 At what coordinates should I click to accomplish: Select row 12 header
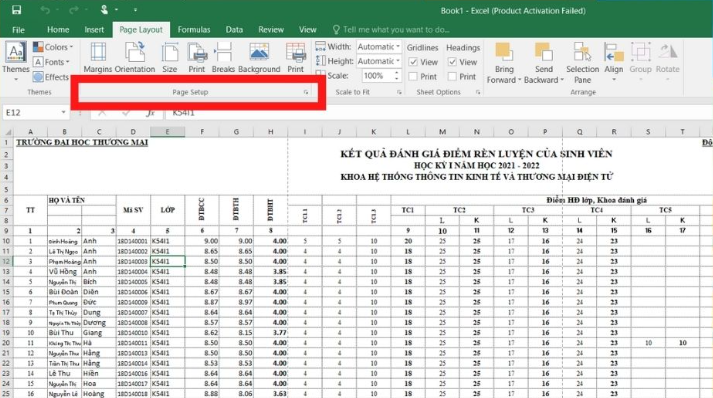click(6, 262)
